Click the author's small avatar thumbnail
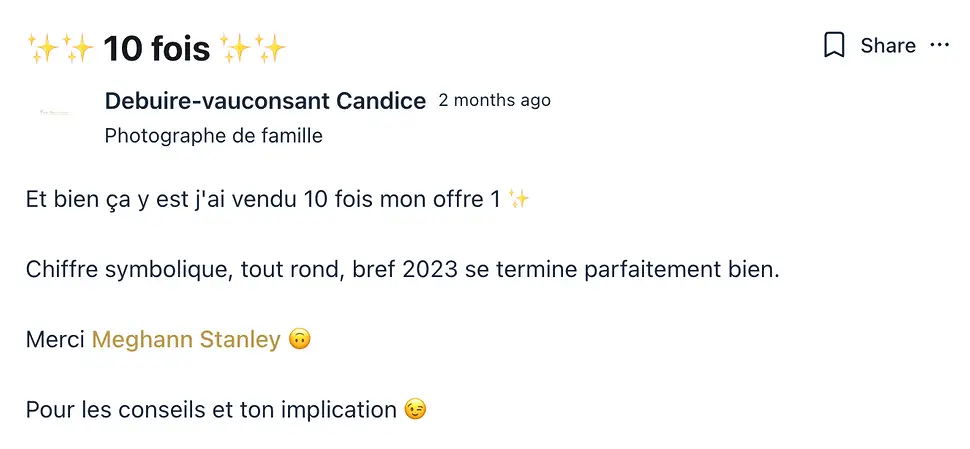The image size is (970, 449). (56, 113)
